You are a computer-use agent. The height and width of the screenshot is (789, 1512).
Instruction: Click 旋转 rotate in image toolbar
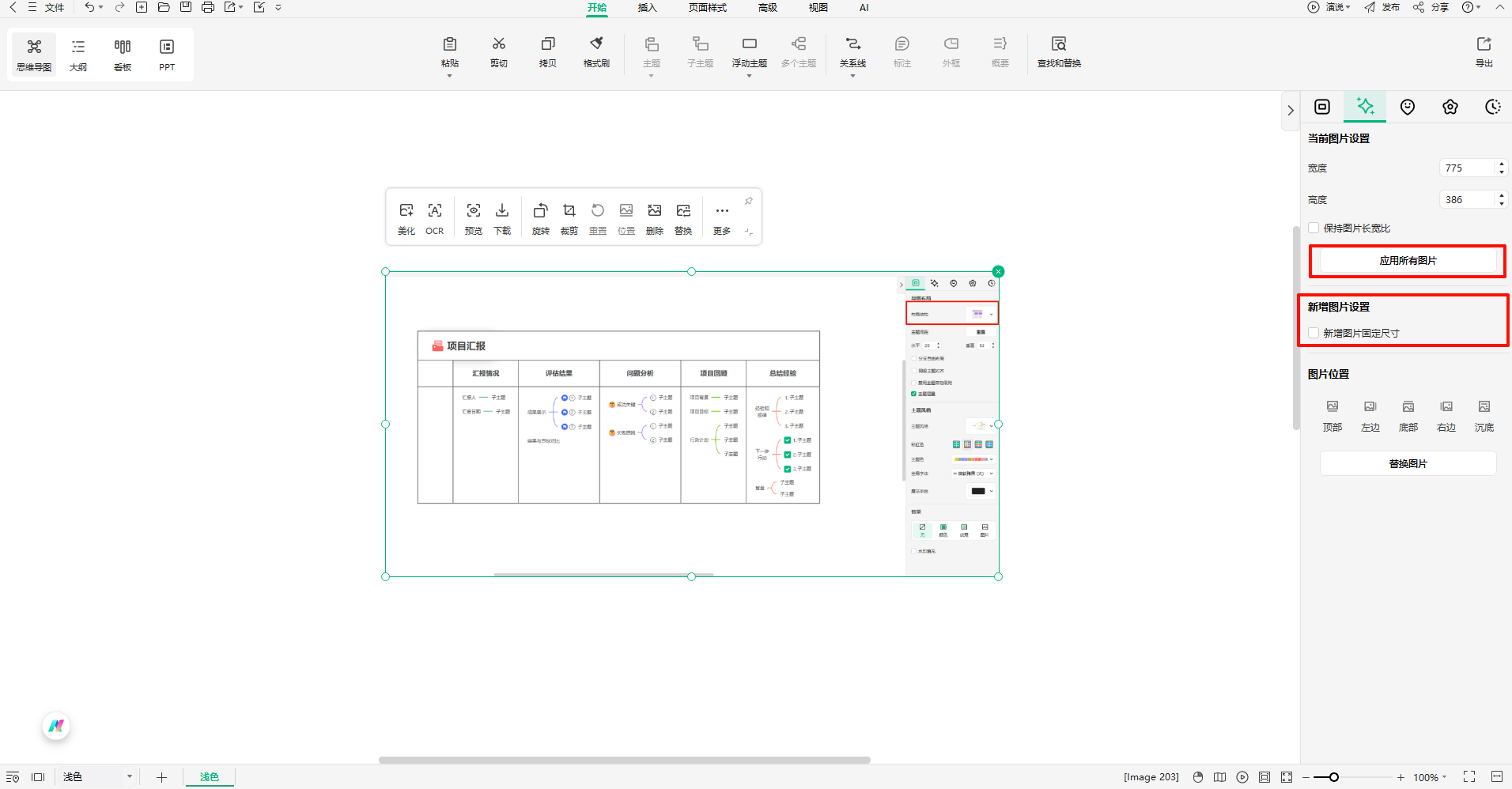[x=541, y=218]
